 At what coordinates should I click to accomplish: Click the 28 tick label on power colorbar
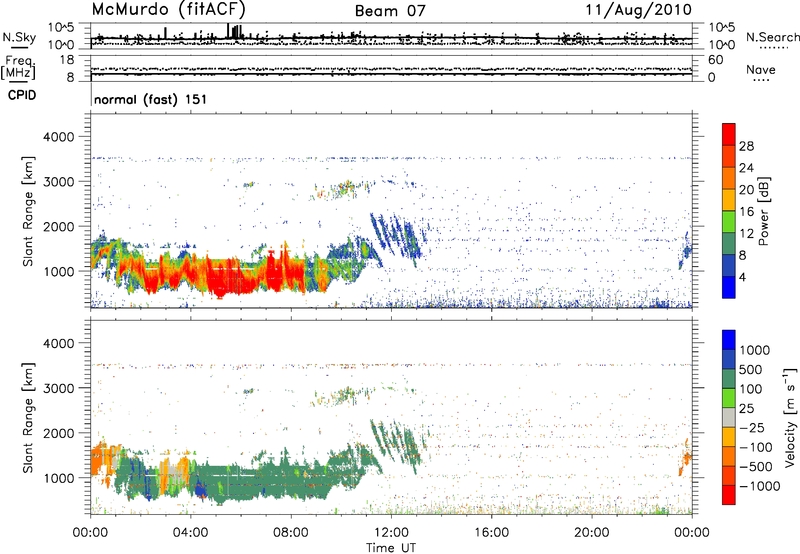coord(746,146)
